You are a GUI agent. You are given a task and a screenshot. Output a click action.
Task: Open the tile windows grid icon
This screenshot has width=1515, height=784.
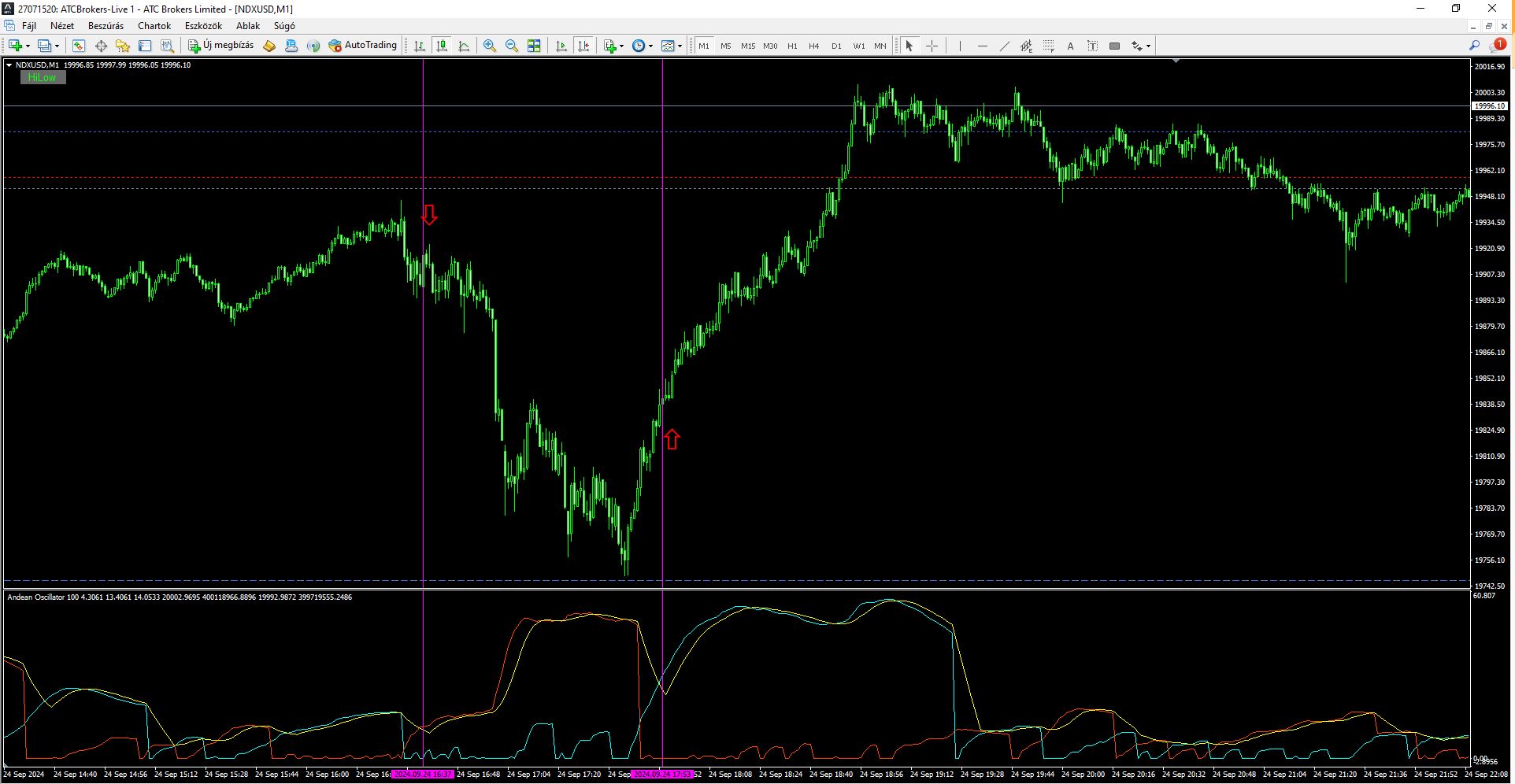[x=534, y=46]
